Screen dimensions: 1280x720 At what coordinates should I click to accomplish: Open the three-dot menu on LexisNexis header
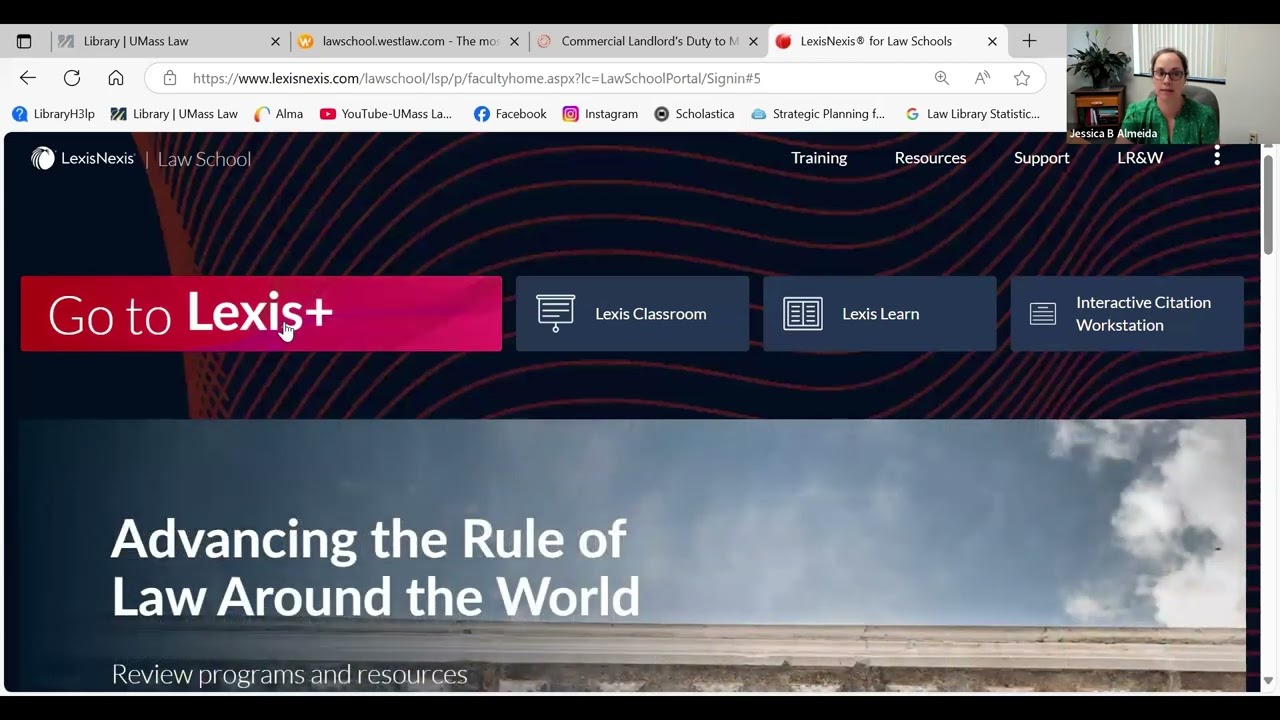tap(1217, 156)
